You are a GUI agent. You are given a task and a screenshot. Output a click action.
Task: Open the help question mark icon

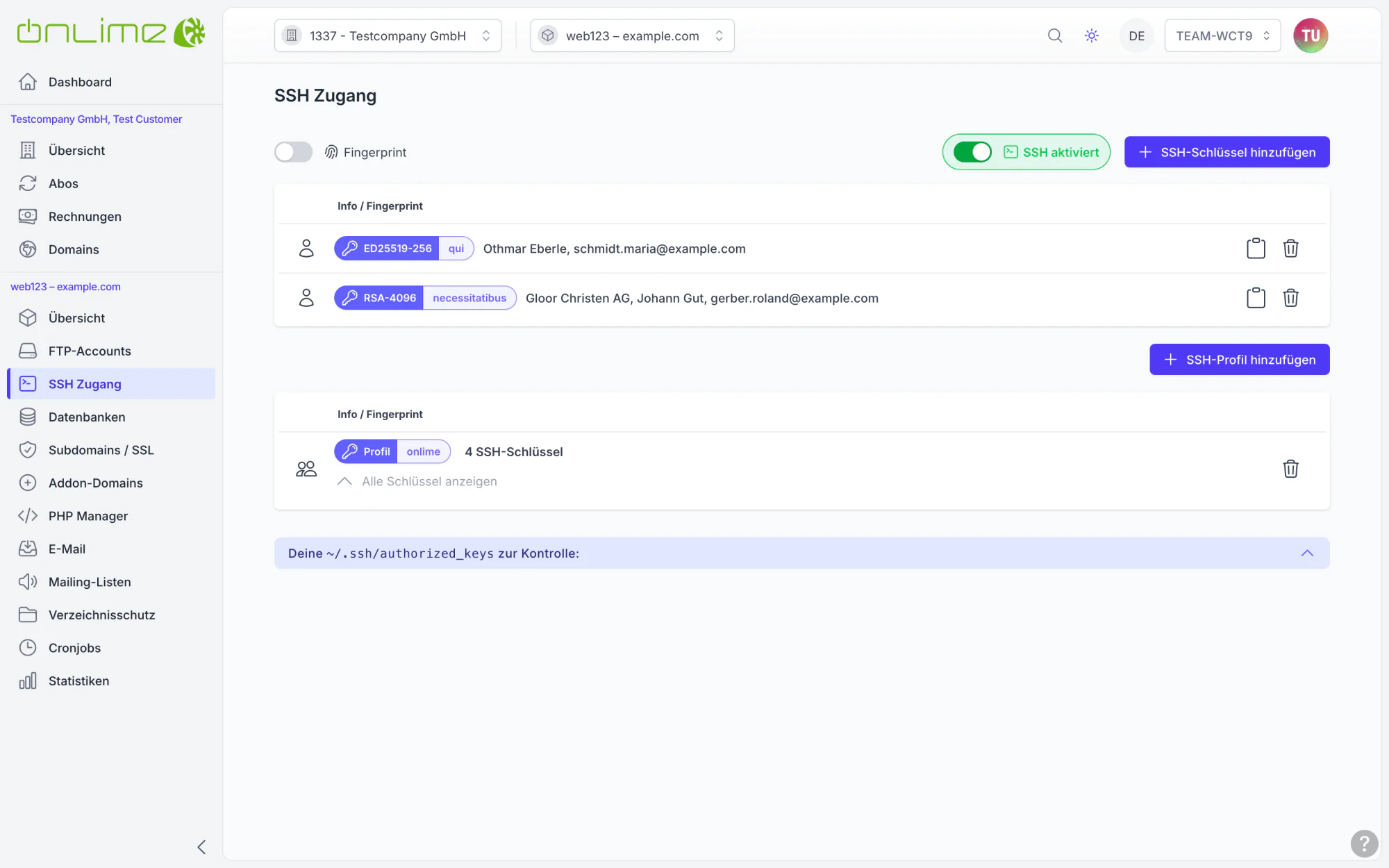pyautogui.click(x=1364, y=844)
